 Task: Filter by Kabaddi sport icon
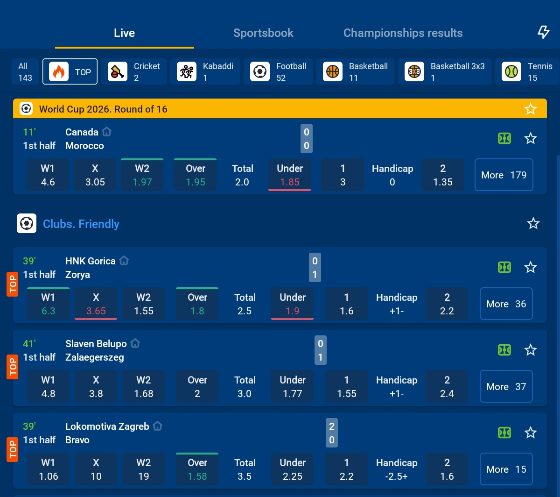pos(187,71)
